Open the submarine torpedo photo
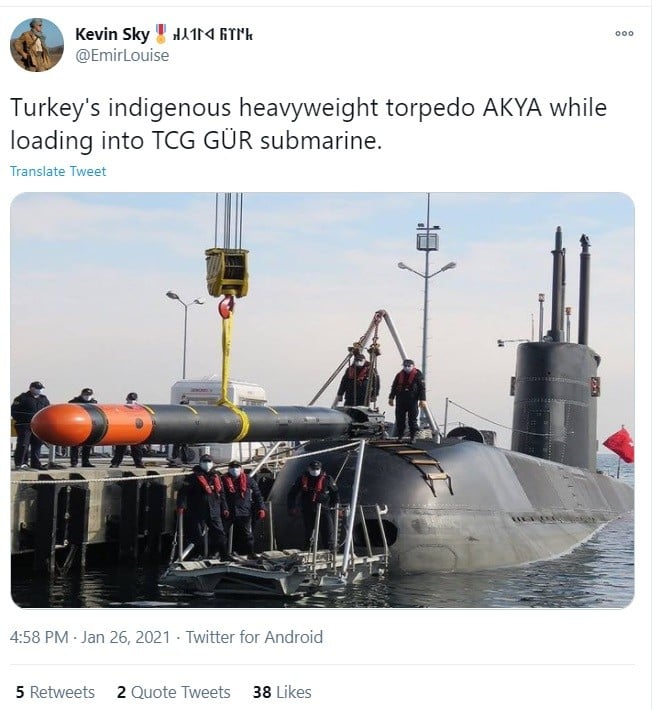Screen dimensions: 652x710 [x=322, y=400]
